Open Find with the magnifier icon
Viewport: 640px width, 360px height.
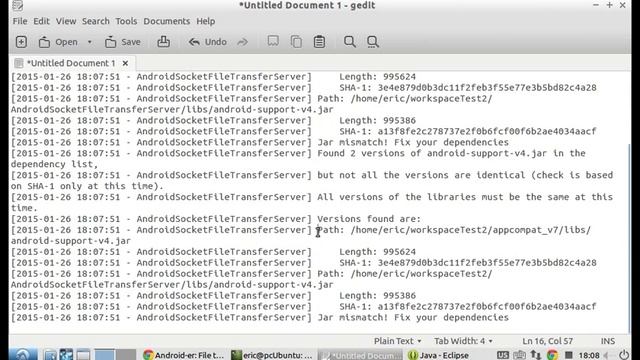coord(349,42)
